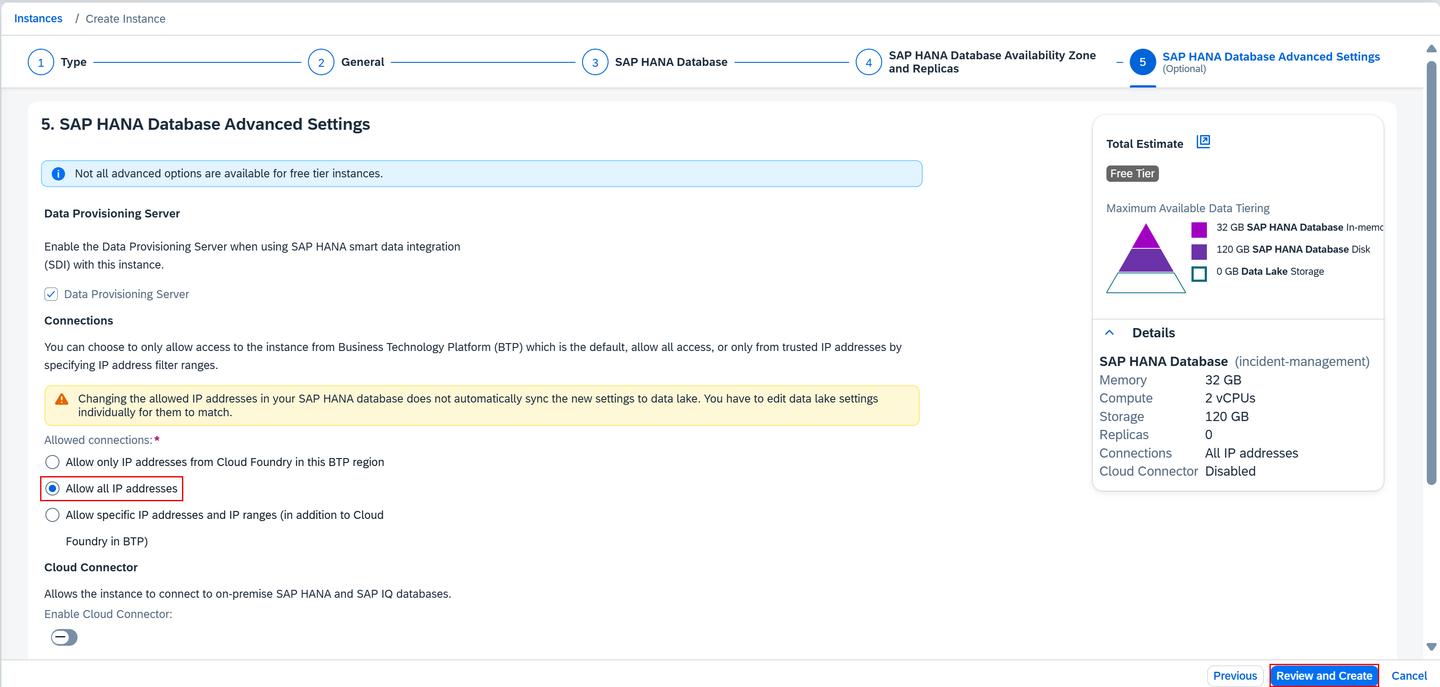Click the Free Tier badge
This screenshot has height=687, width=1440.
click(x=1132, y=174)
